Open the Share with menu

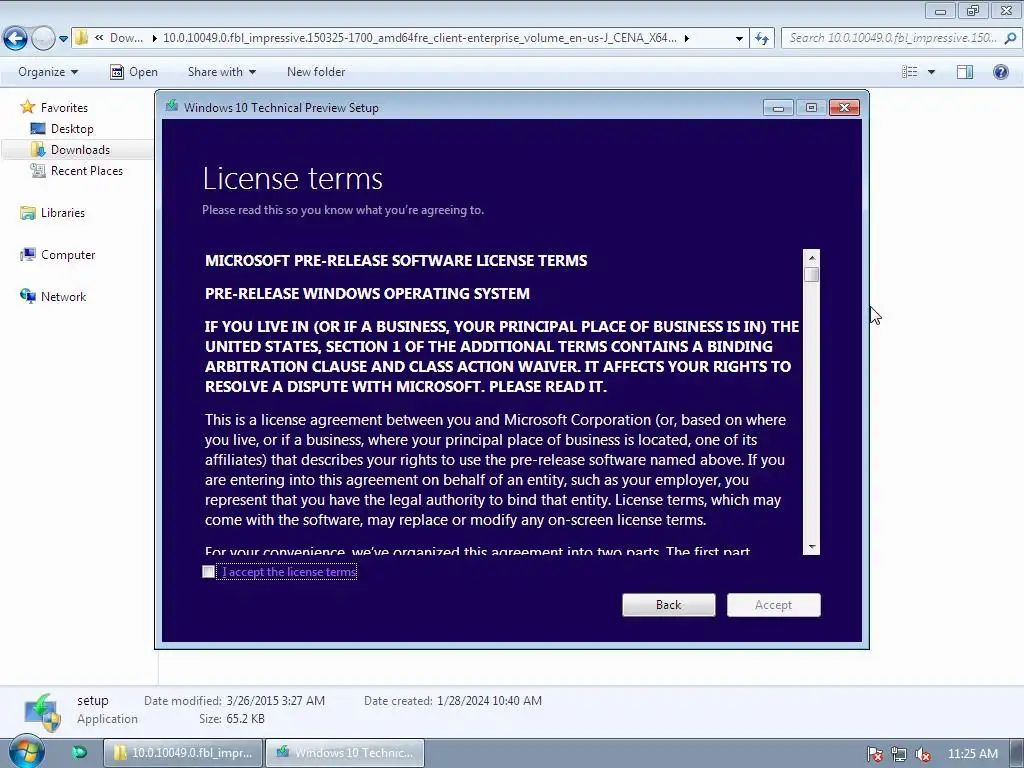click(x=221, y=72)
